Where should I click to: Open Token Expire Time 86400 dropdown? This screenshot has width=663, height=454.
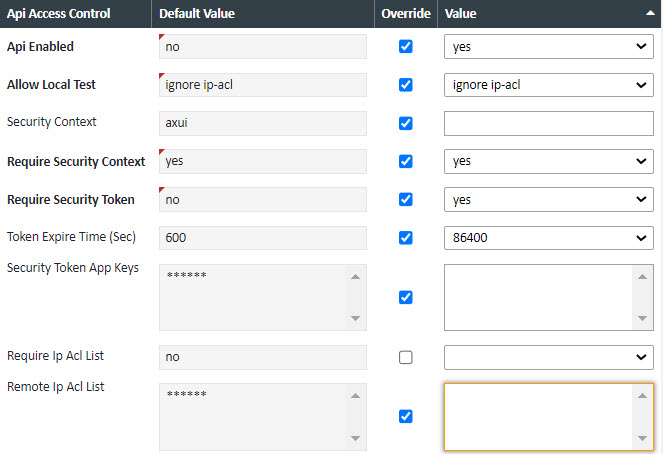[548, 237]
